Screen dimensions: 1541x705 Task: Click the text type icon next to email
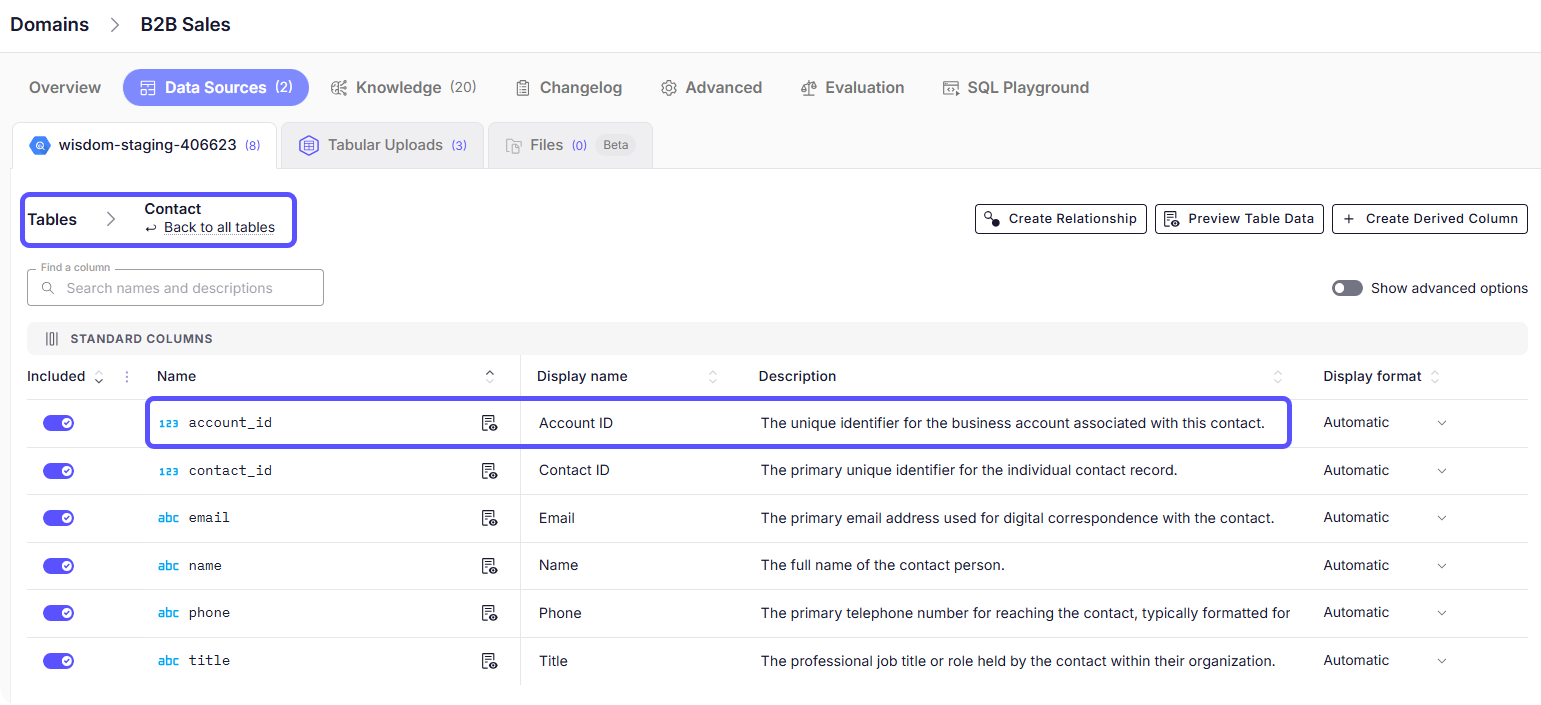168,517
